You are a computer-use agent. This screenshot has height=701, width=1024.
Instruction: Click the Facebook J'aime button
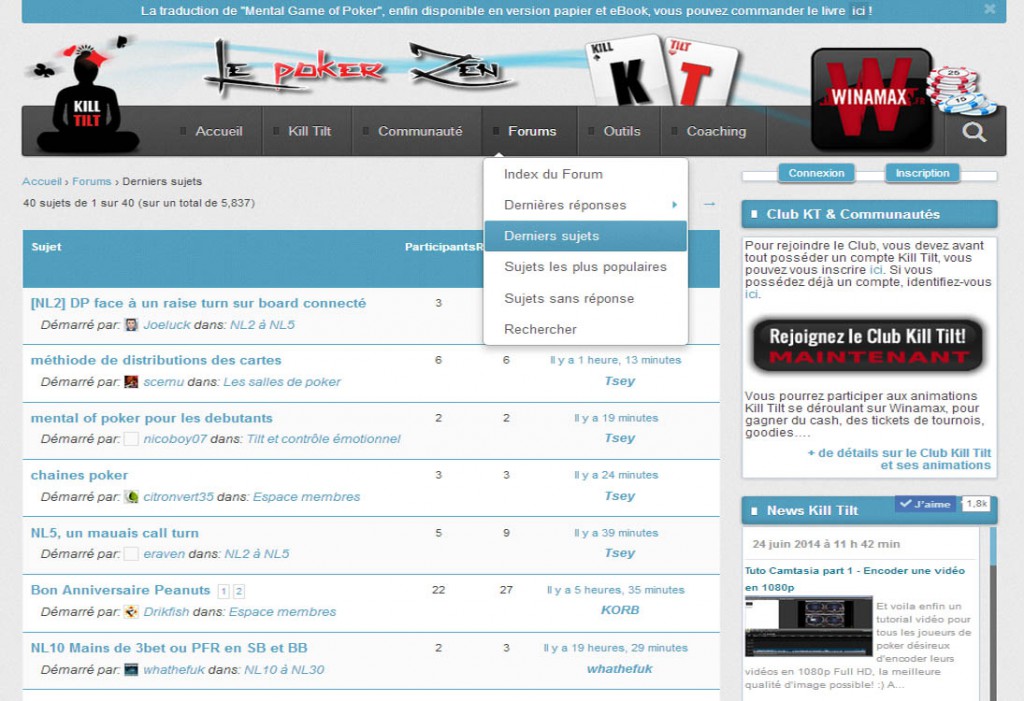click(925, 504)
